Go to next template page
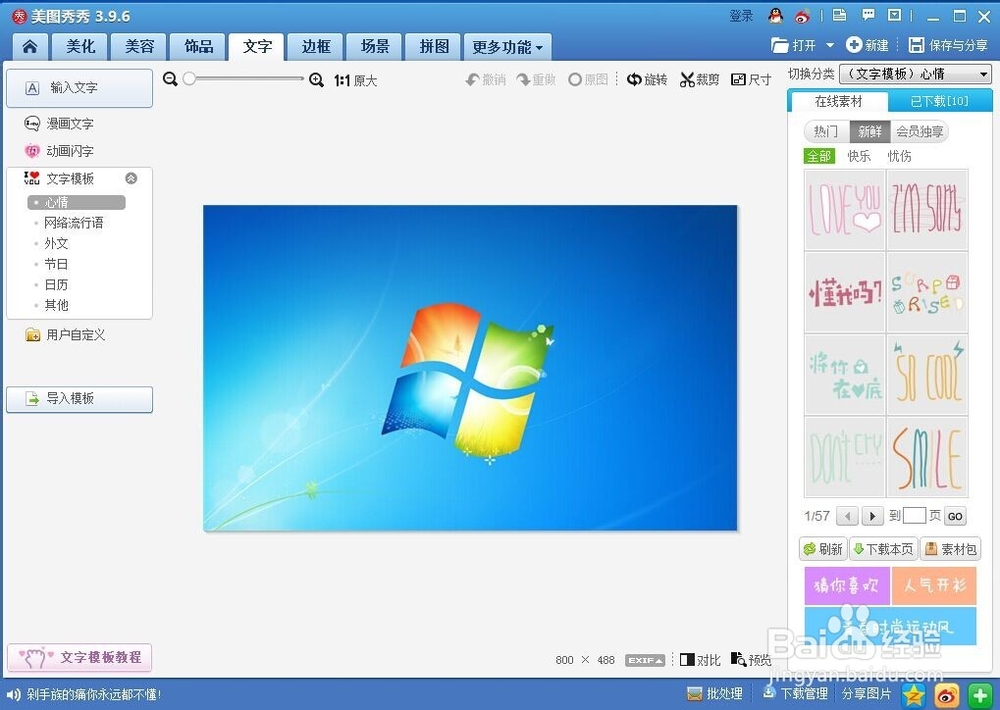This screenshot has width=1000, height=710. 872,515
